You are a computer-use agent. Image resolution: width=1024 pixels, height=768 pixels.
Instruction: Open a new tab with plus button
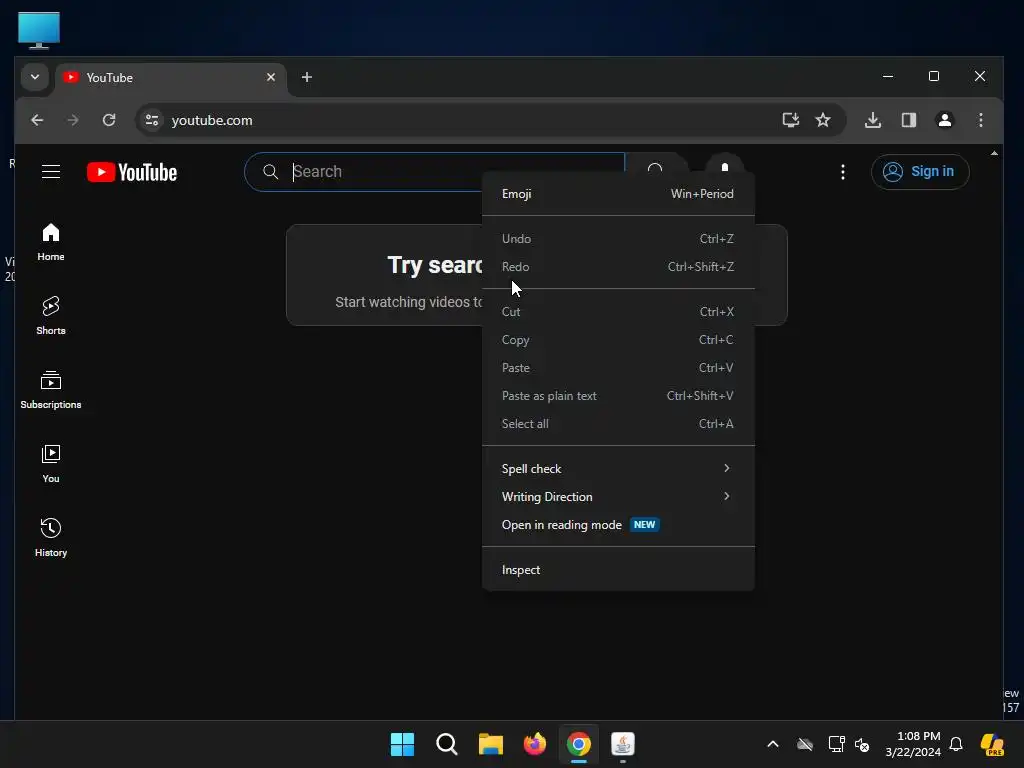point(307,77)
